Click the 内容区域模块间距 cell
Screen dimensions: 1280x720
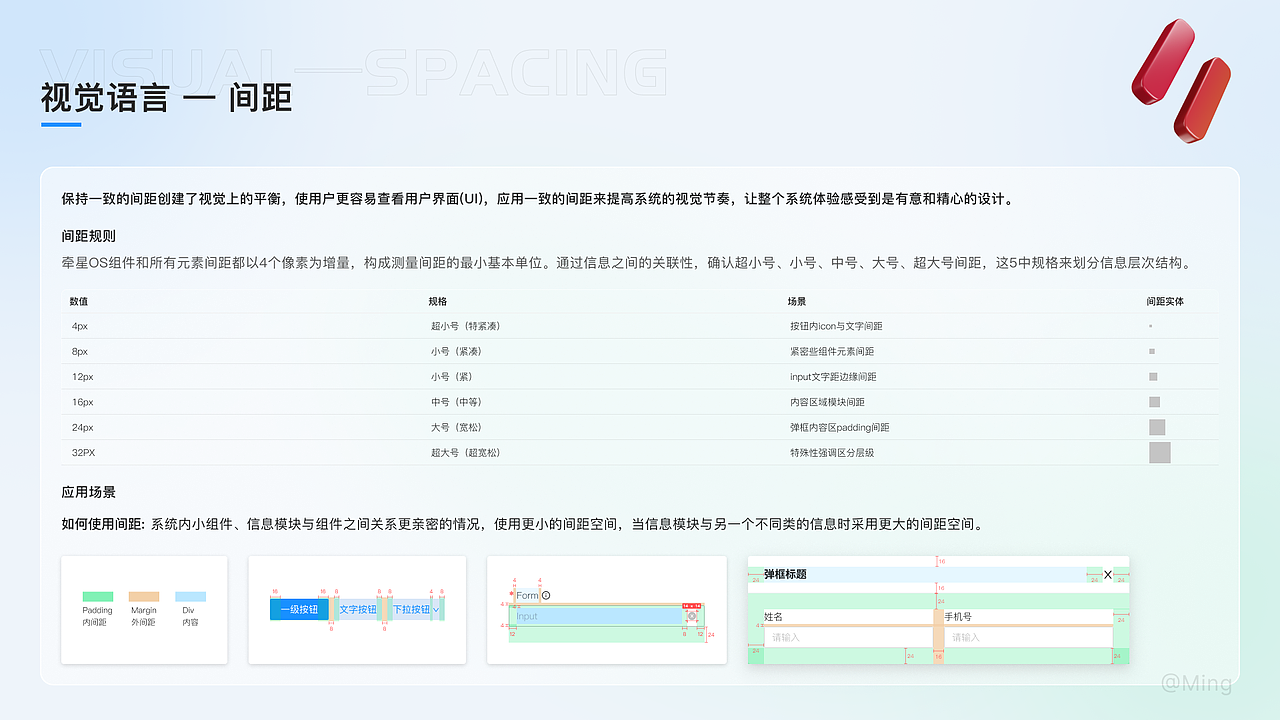[x=827, y=402]
